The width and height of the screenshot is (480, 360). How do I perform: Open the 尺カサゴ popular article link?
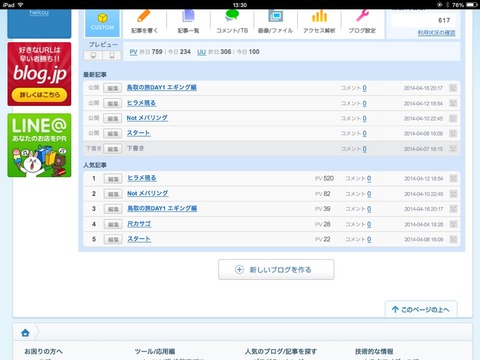[x=139, y=224]
